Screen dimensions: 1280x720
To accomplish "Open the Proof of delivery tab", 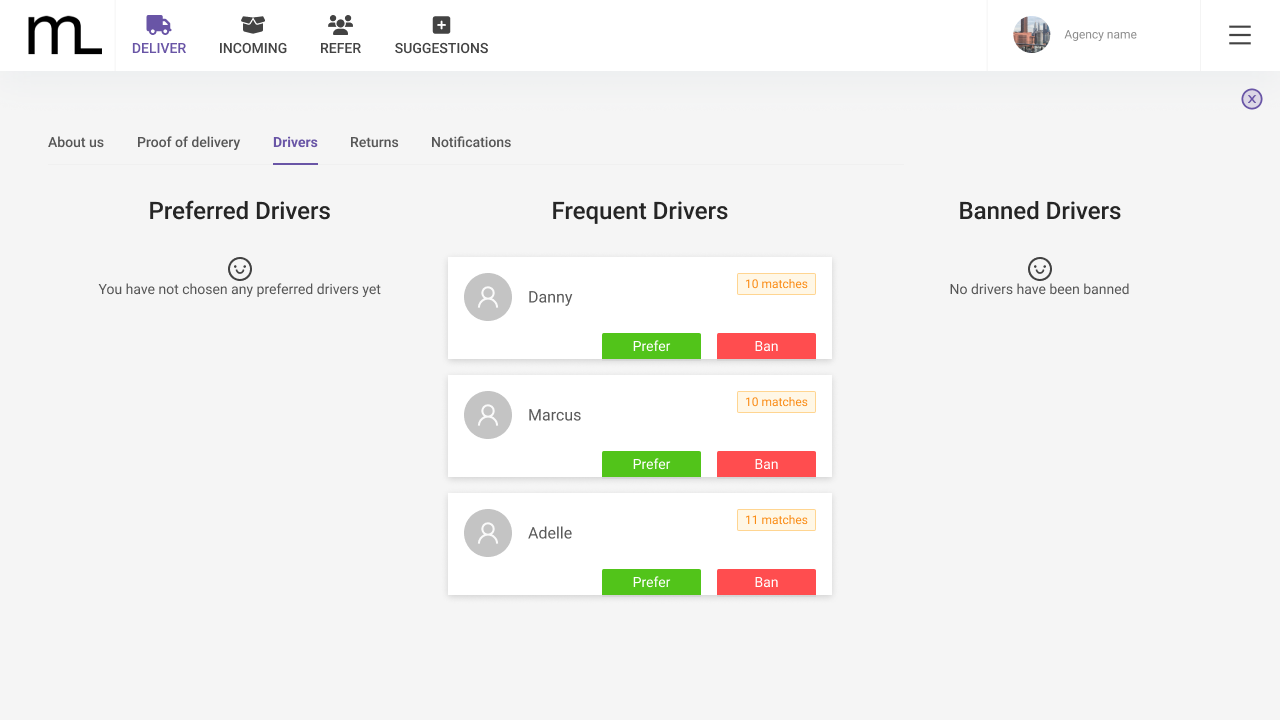I will coord(188,142).
